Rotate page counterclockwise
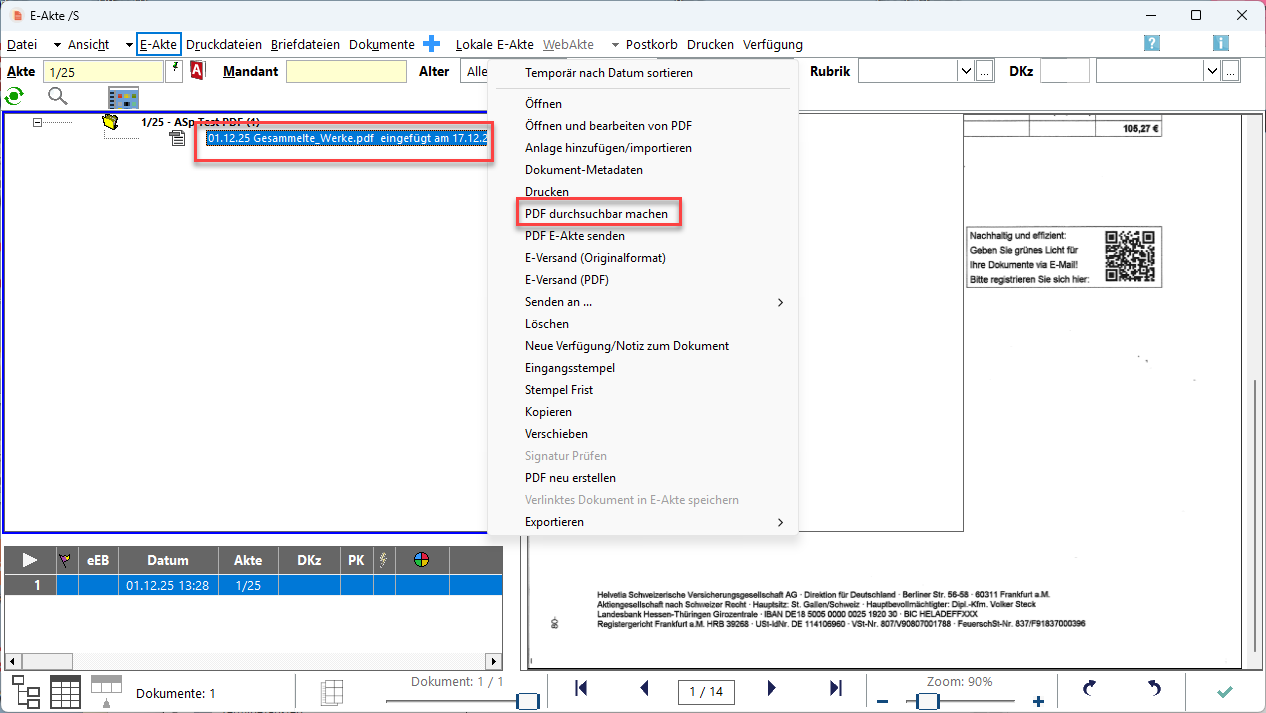Screen dimensions: 1266x713 1153,689
